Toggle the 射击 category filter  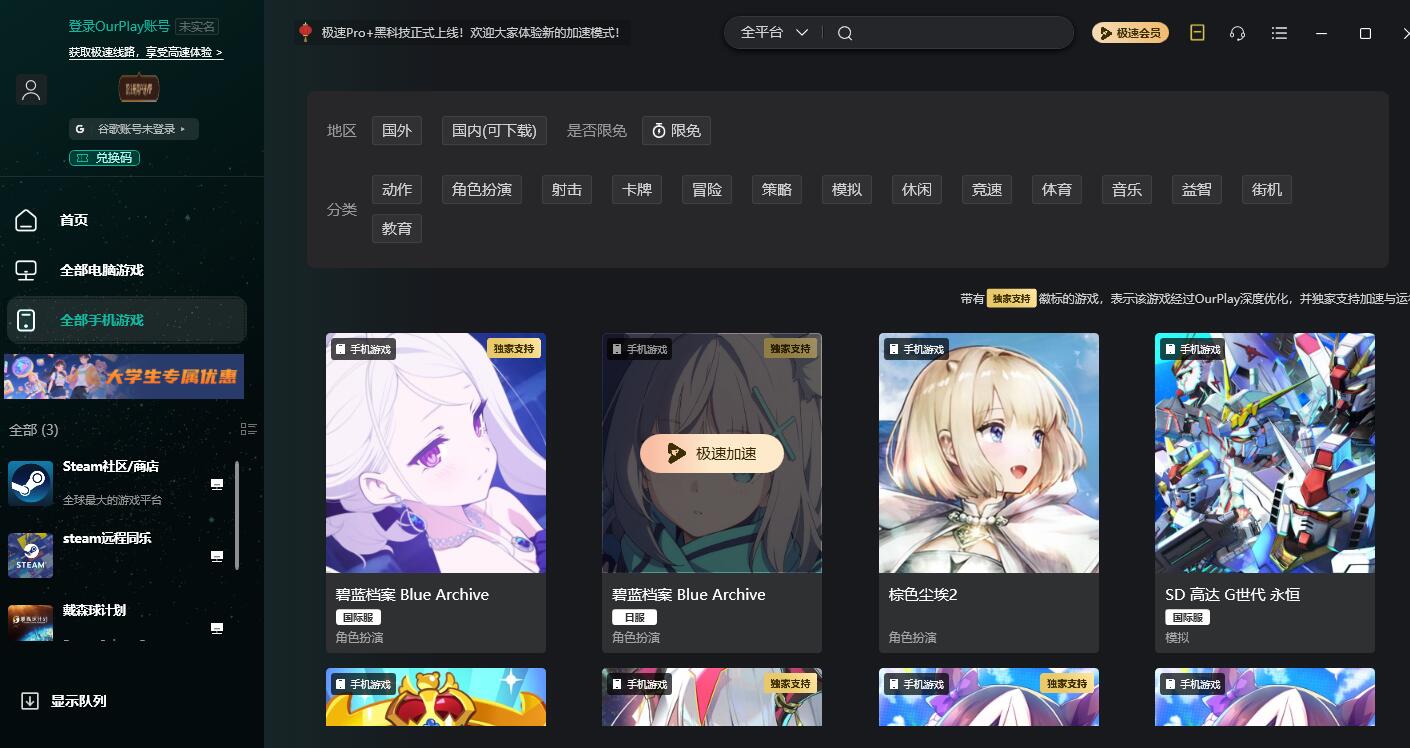[567, 189]
